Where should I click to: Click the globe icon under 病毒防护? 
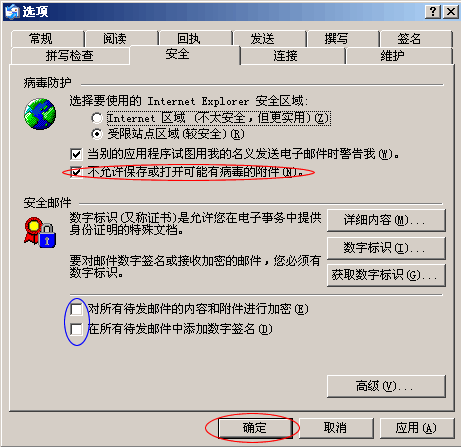tap(40, 114)
